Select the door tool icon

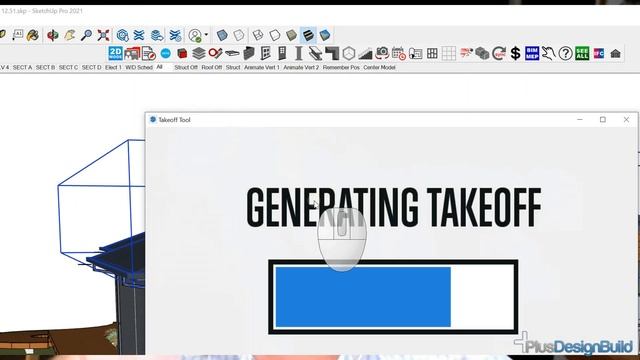[x=282, y=53]
